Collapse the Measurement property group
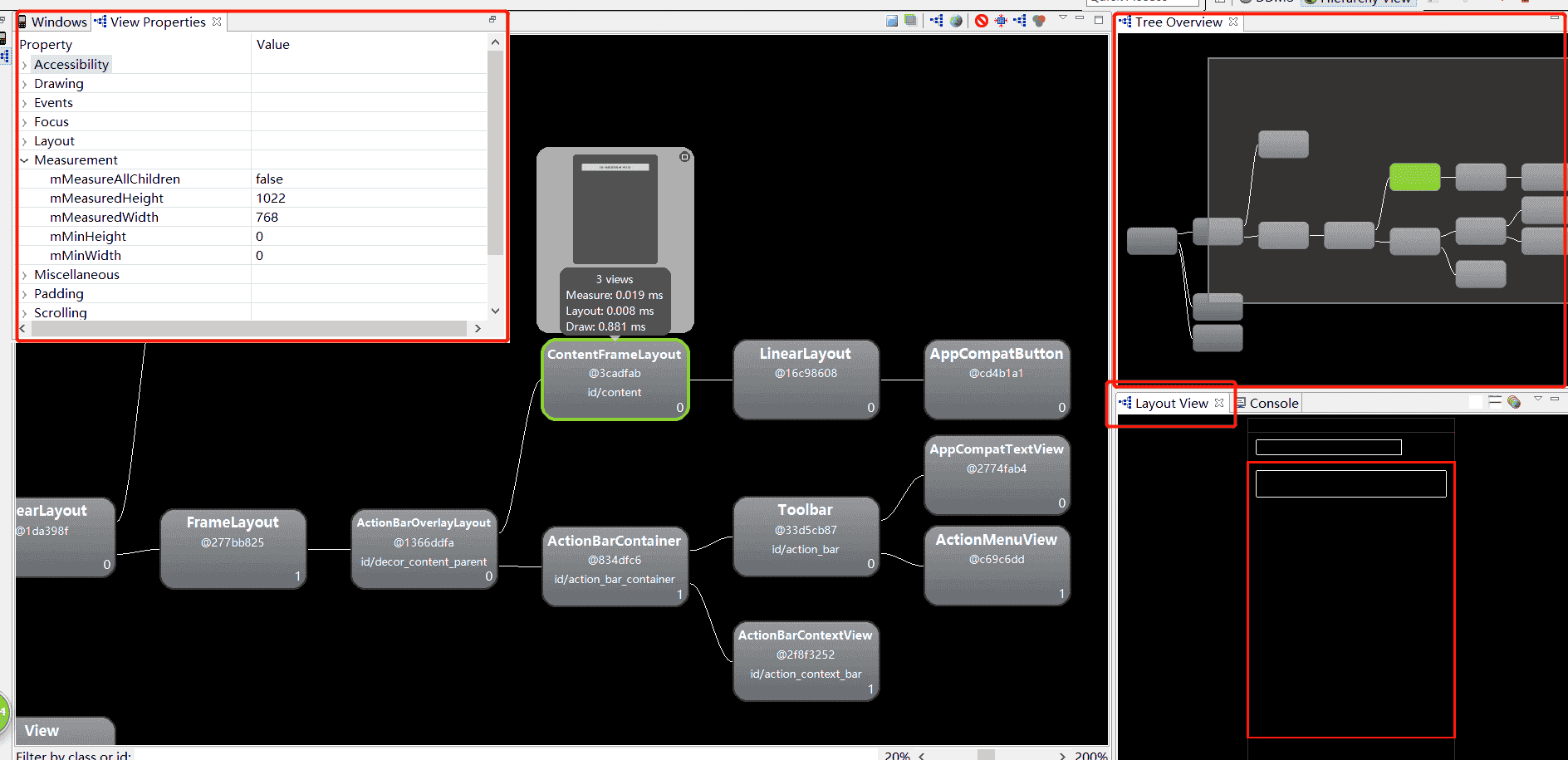 click(24, 160)
